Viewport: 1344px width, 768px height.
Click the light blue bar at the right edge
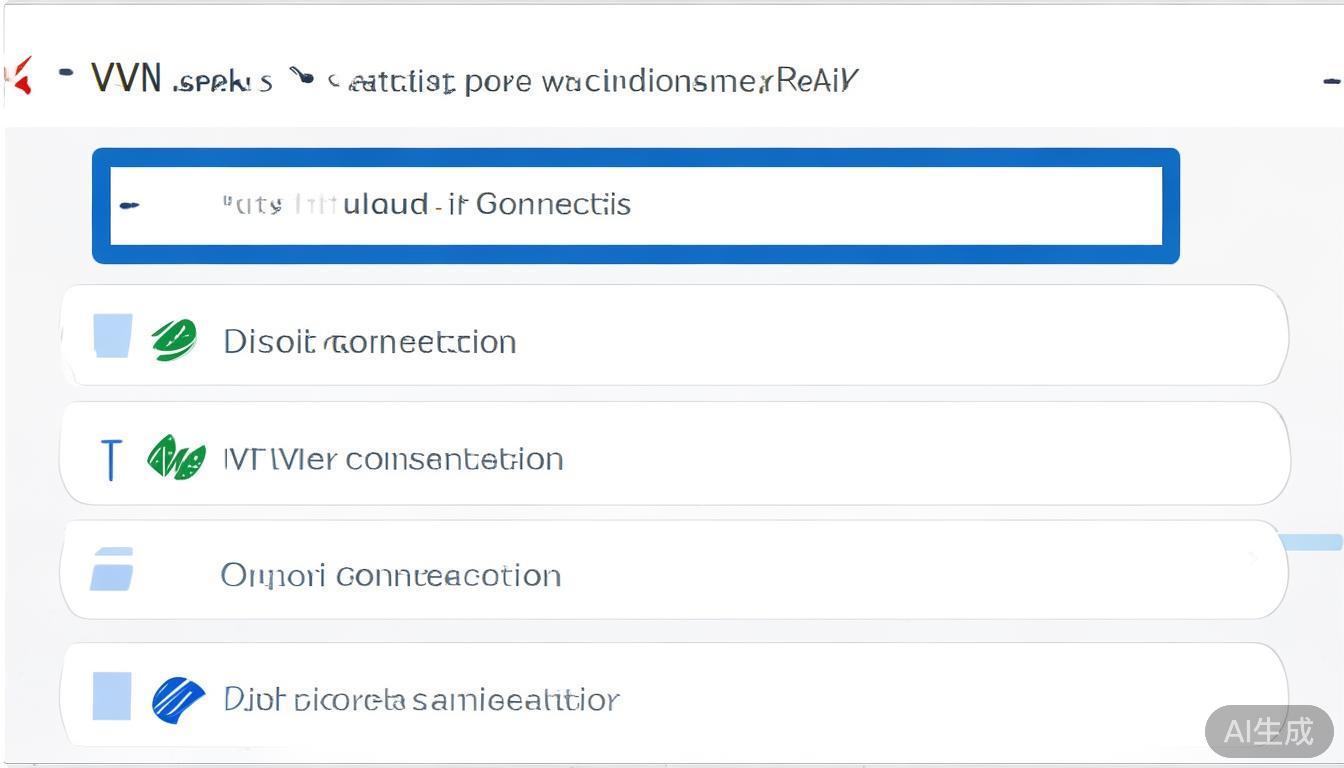[x=1311, y=542]
